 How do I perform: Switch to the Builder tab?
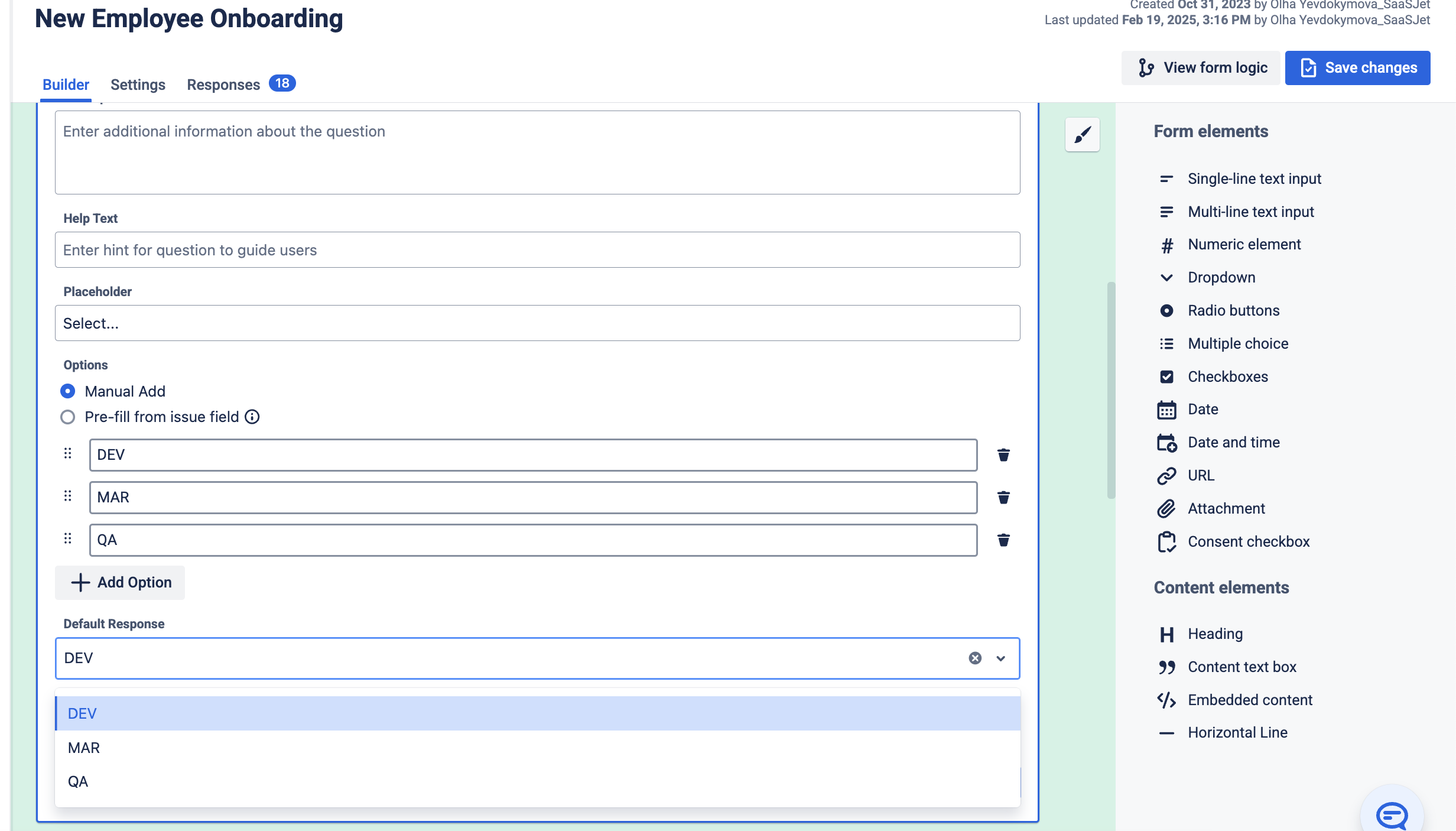[66, 85]
